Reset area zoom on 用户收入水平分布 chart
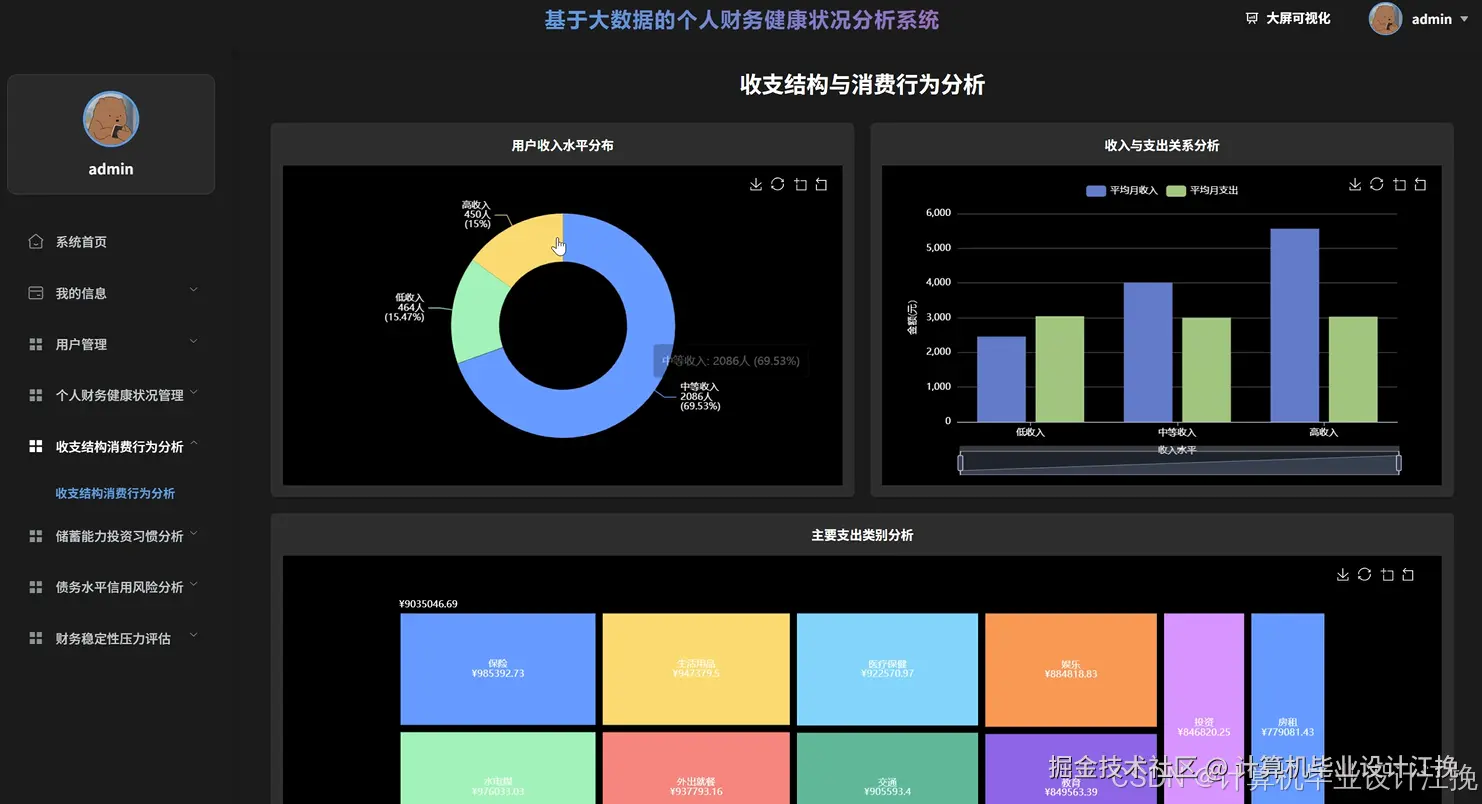This screenshot has width=1482, height=804. (x=821, y=184)
